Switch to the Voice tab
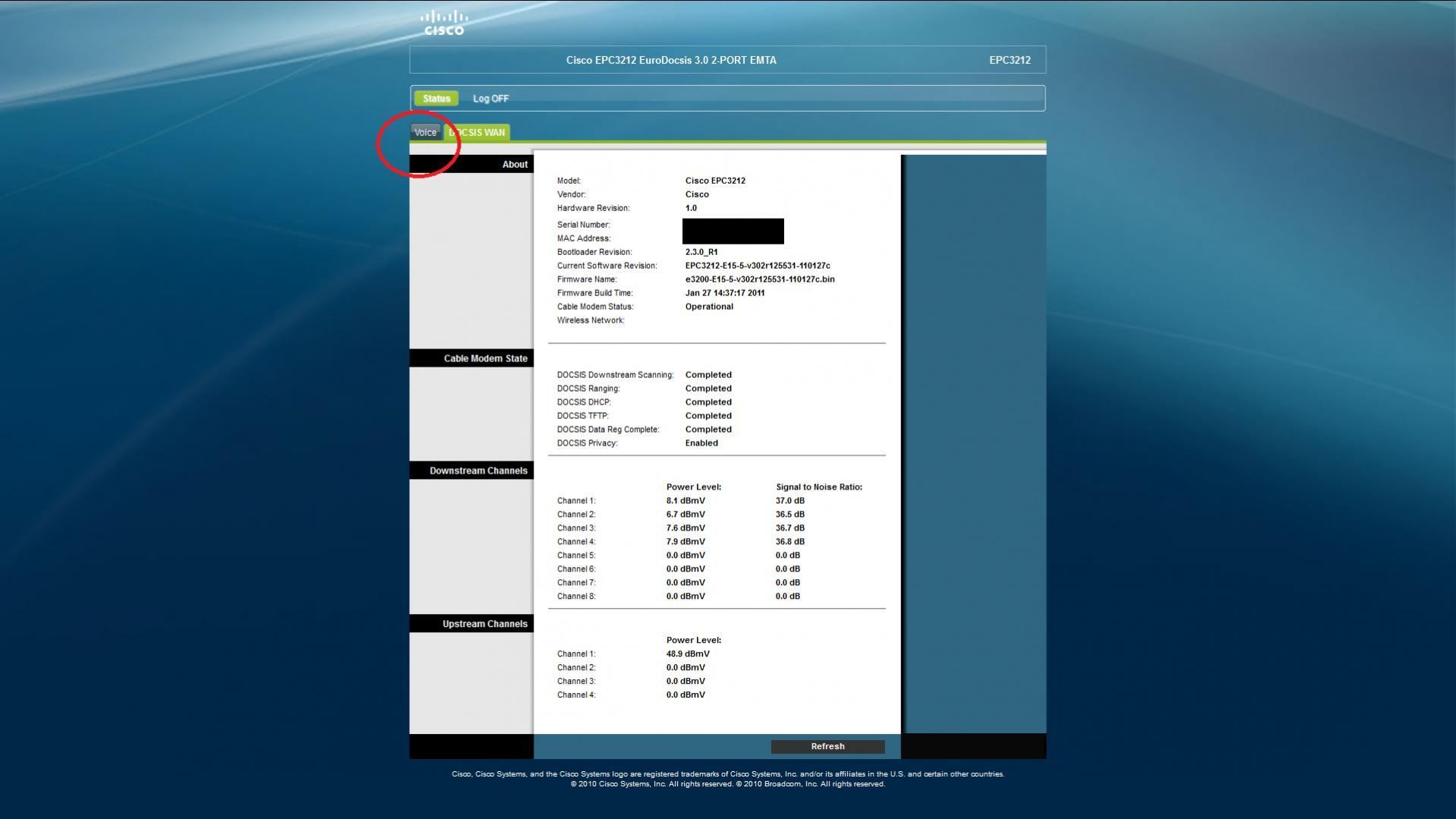The image size is (1456, 819). 425,132
